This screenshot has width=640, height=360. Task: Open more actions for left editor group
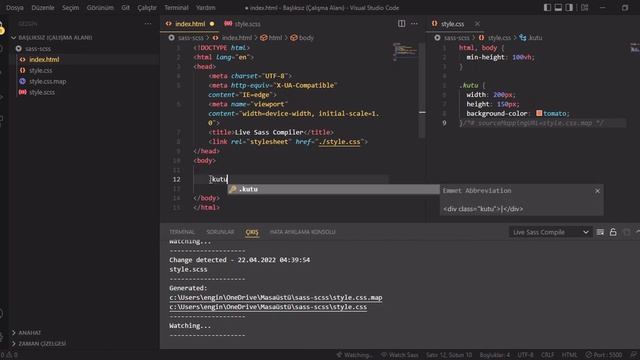(414, 24)
